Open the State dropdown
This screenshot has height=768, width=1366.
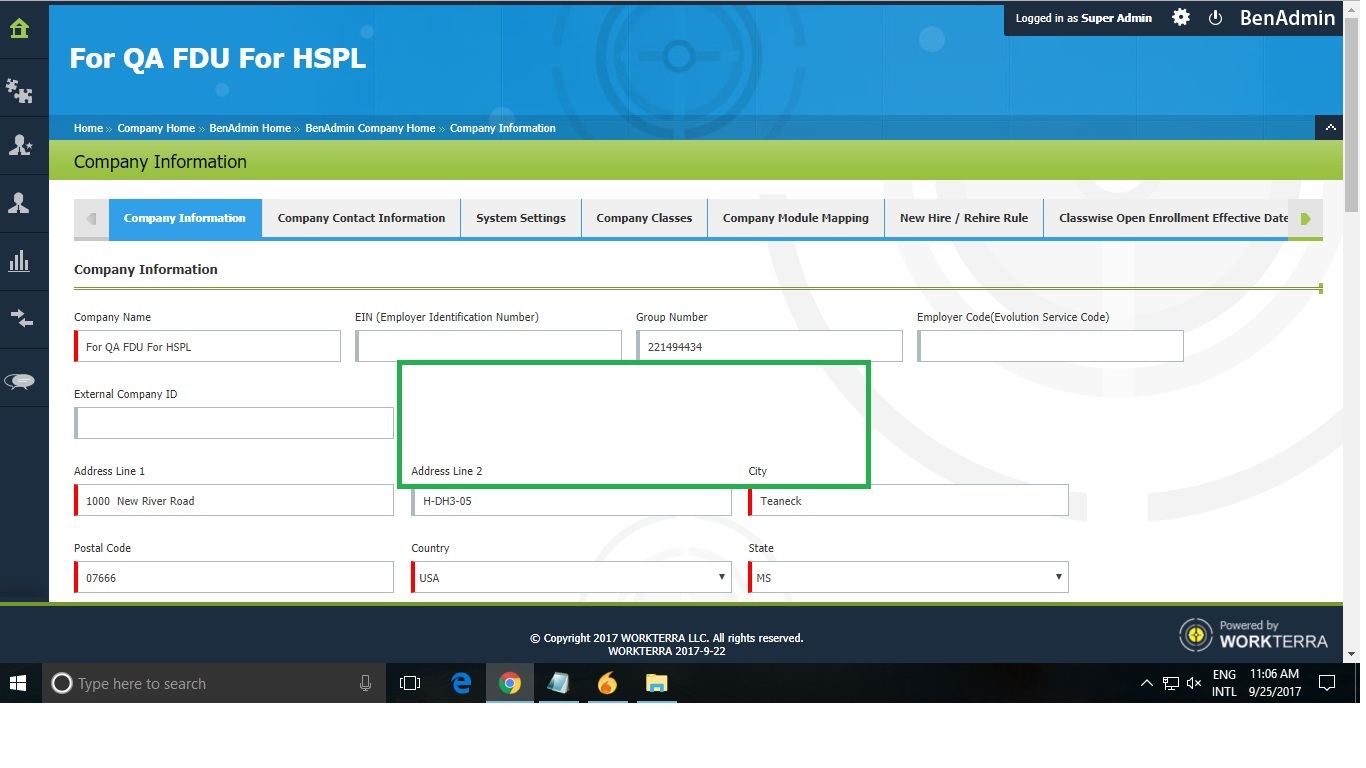(x=908, y=577)
